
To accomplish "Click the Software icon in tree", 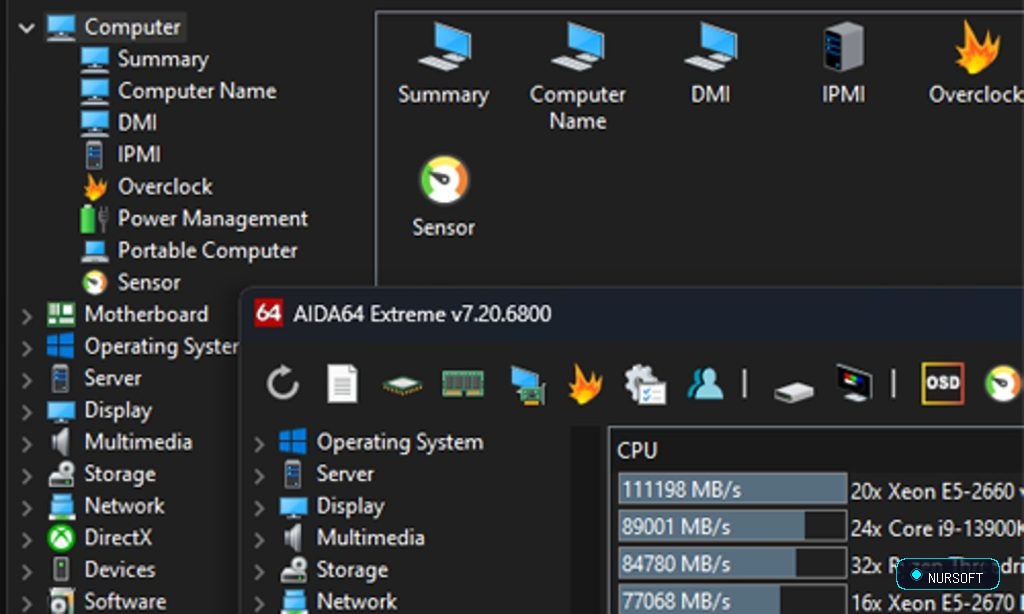I will (61, 601).
